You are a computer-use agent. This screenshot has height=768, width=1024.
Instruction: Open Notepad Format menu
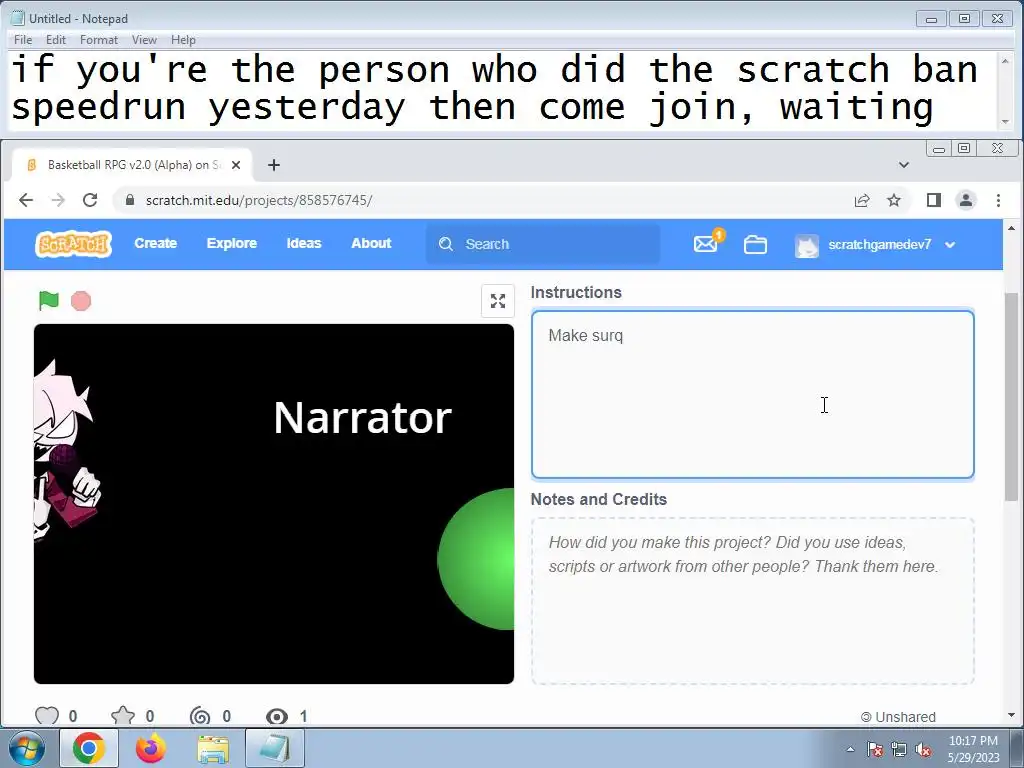99,40
